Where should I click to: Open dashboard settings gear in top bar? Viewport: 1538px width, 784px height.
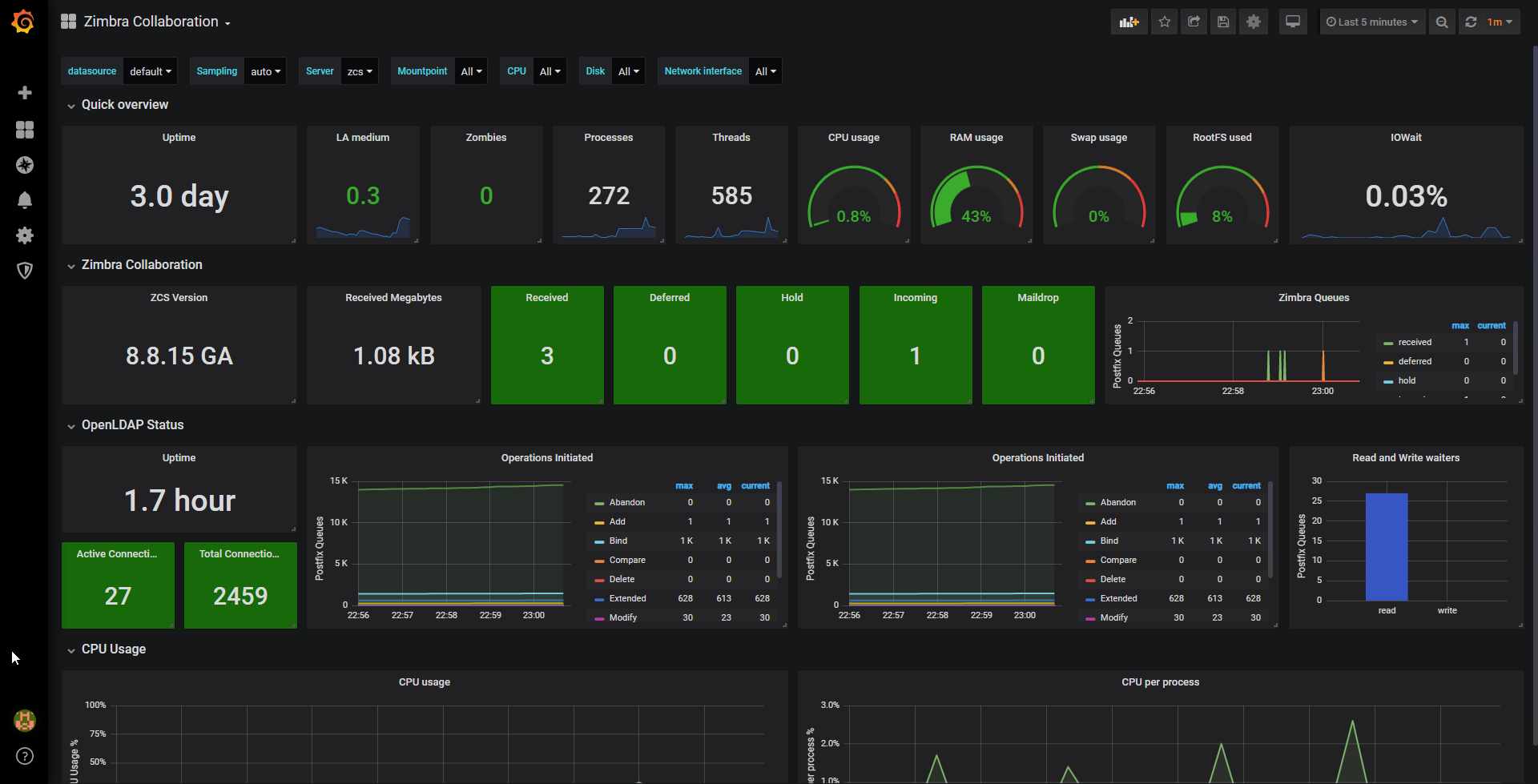(1254, 22)
